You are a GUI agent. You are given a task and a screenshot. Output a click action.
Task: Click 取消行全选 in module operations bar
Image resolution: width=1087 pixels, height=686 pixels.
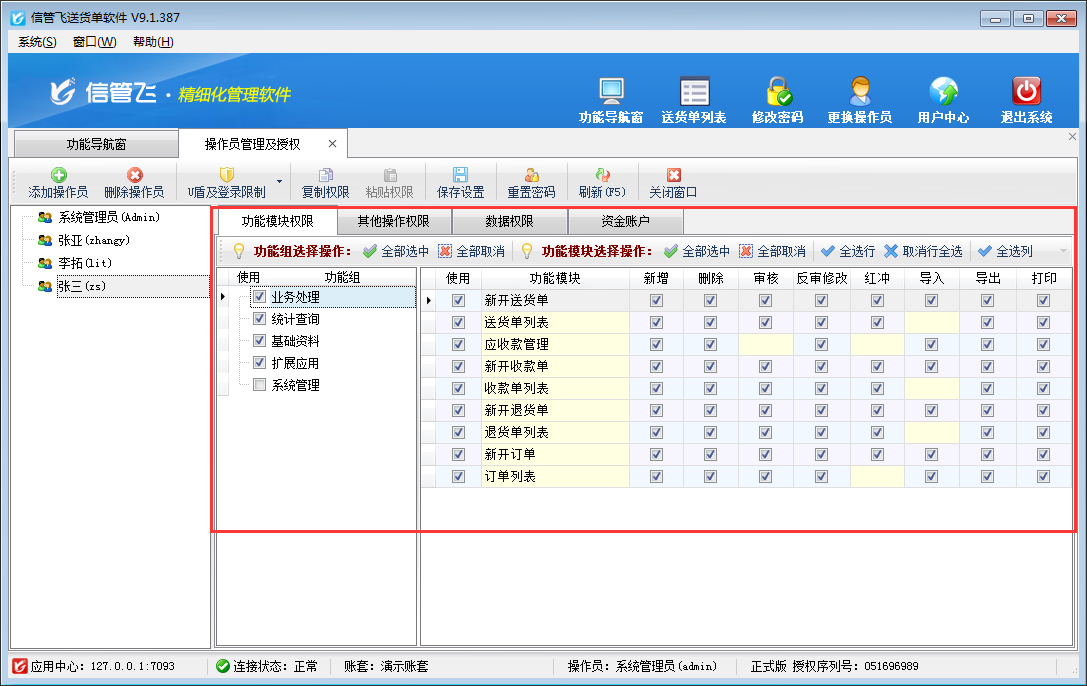[922, 251]
